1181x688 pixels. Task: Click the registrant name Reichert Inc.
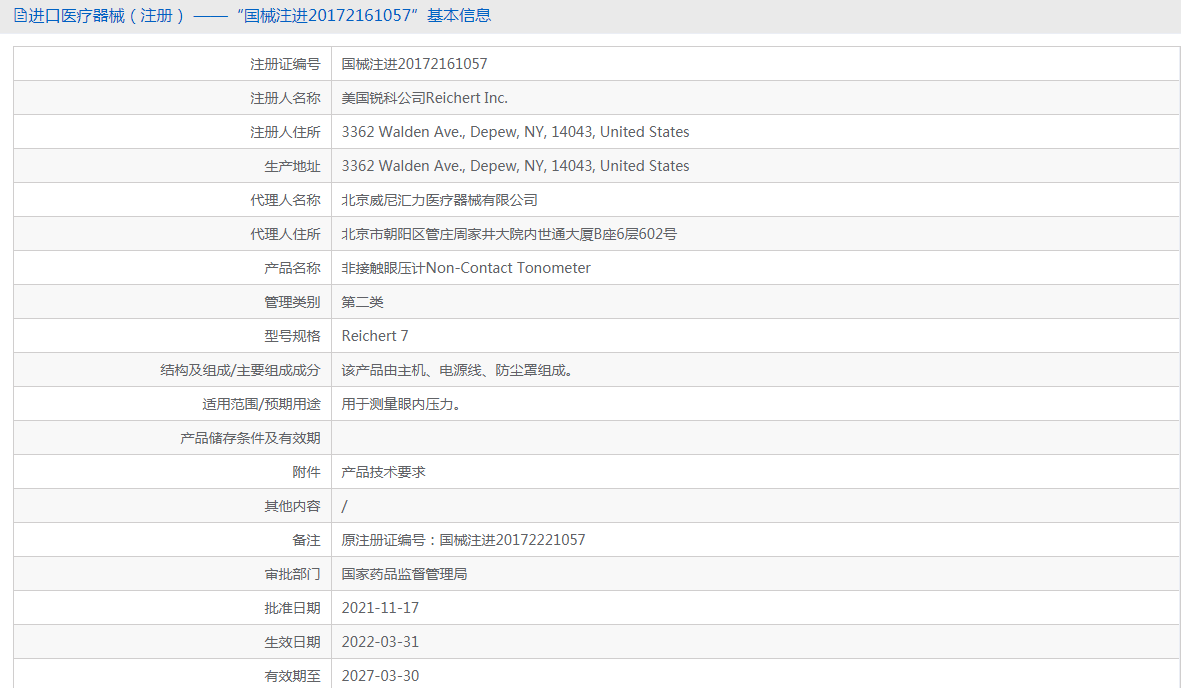coord(424,98)
